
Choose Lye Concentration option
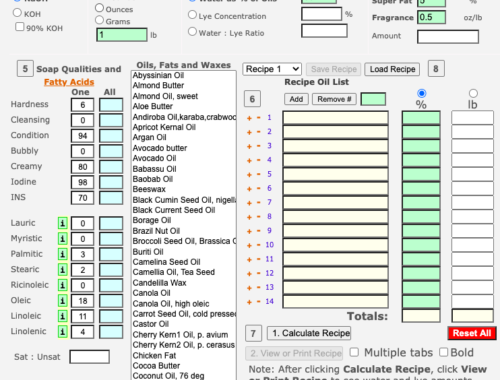[x=192, y=15]
